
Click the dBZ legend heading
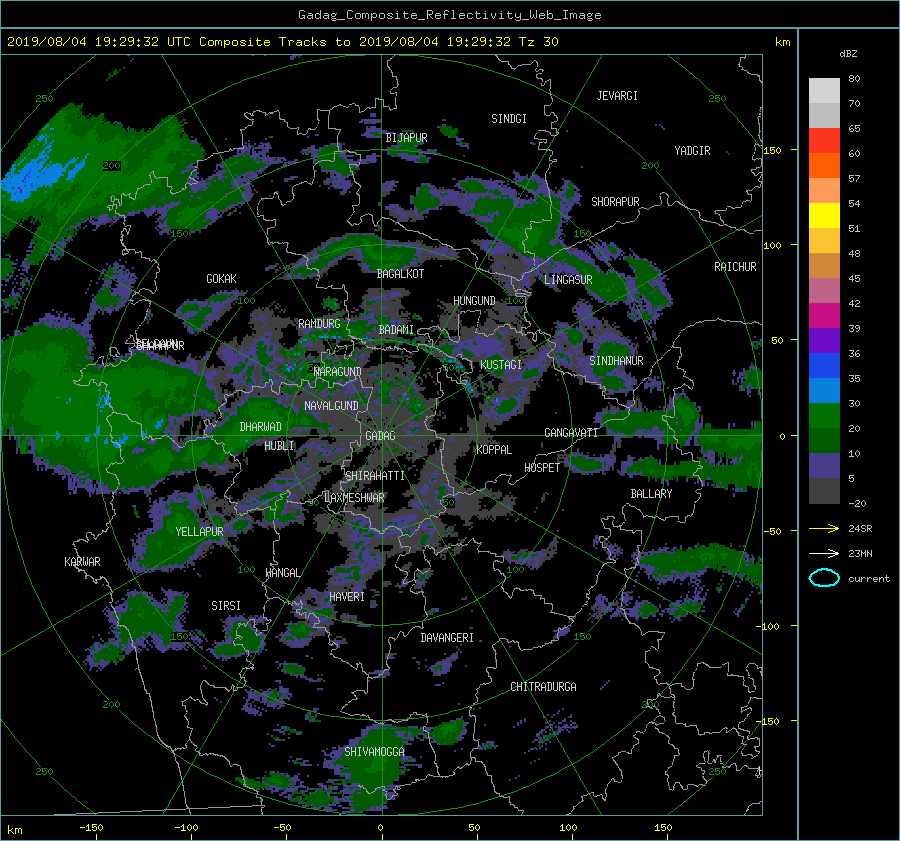click(x=848, y=53)
